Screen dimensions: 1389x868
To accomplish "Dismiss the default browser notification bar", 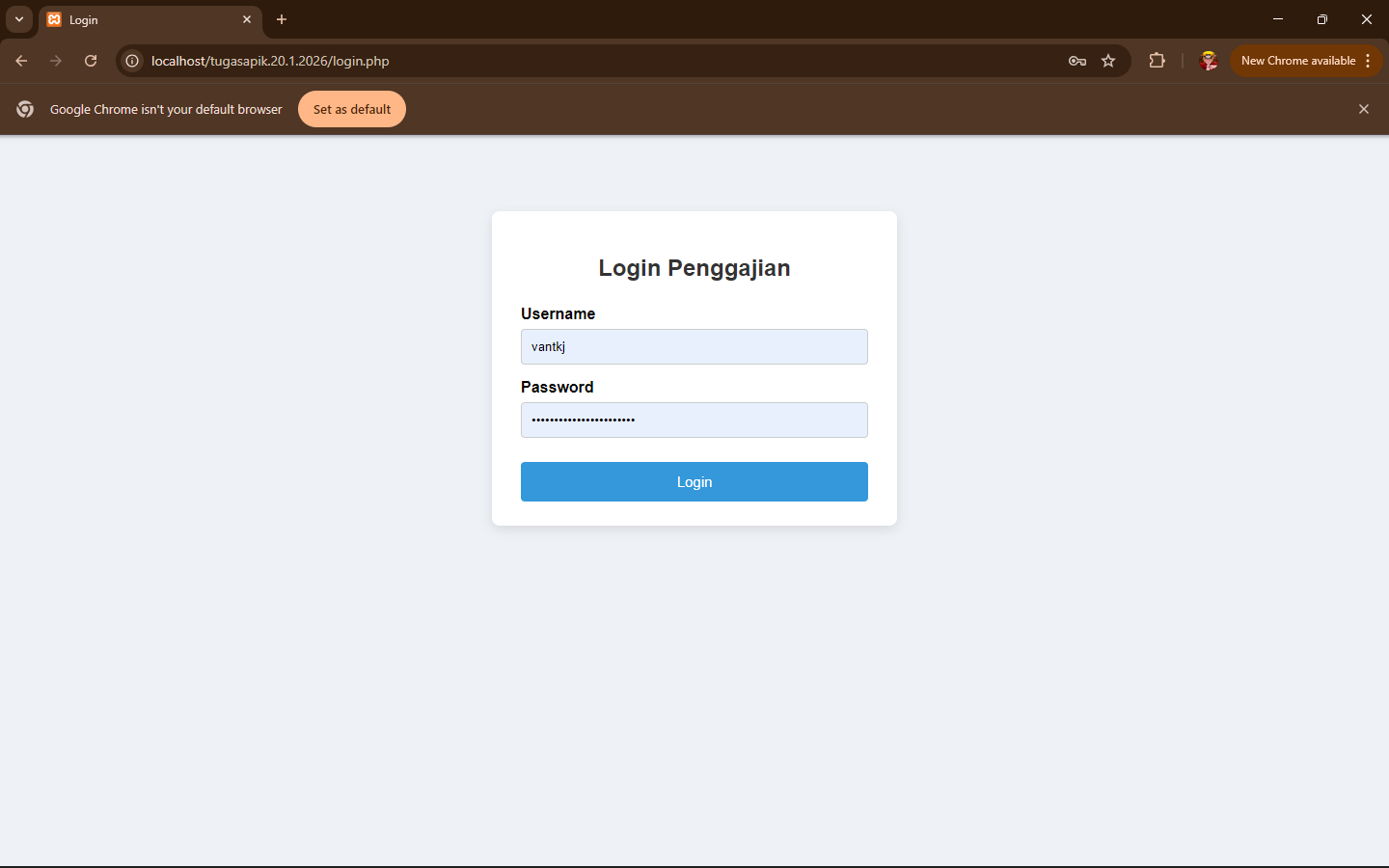I will [x=1364, y=109].
